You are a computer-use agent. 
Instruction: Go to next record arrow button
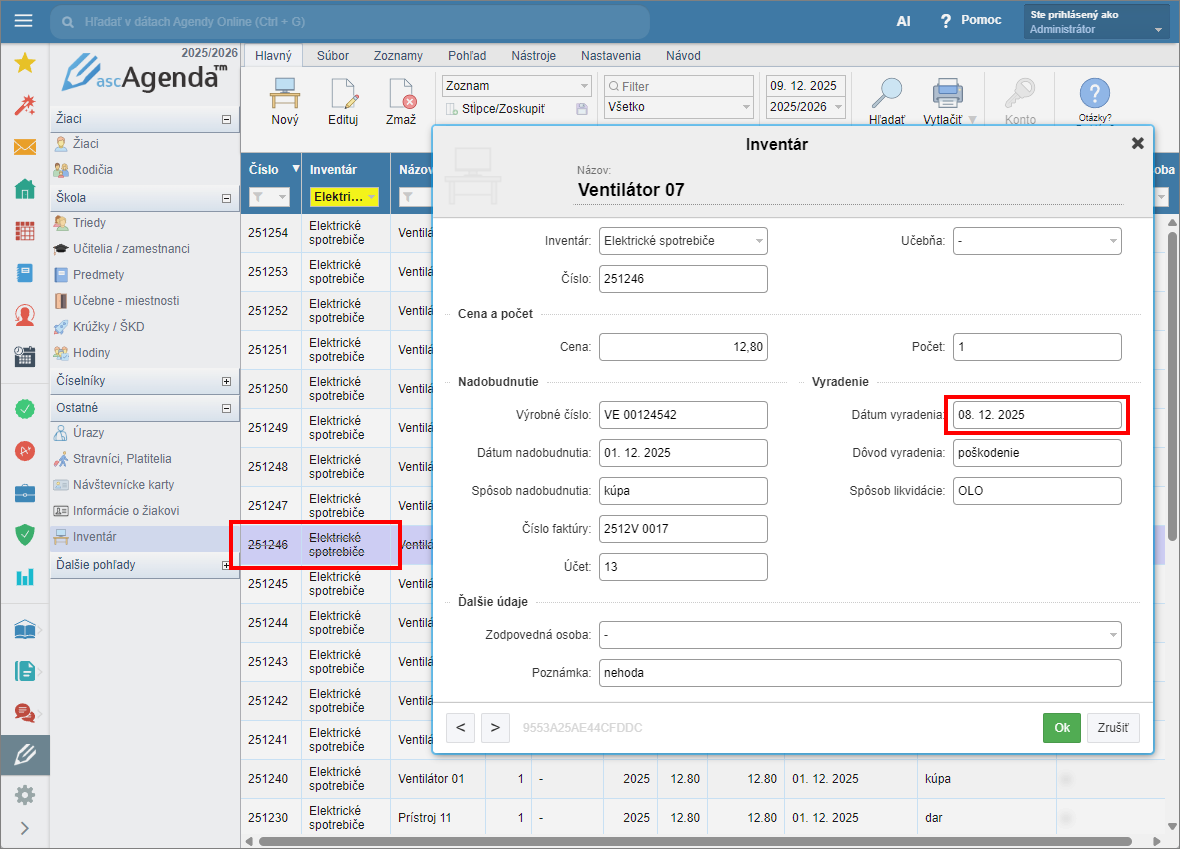point(495,728)
